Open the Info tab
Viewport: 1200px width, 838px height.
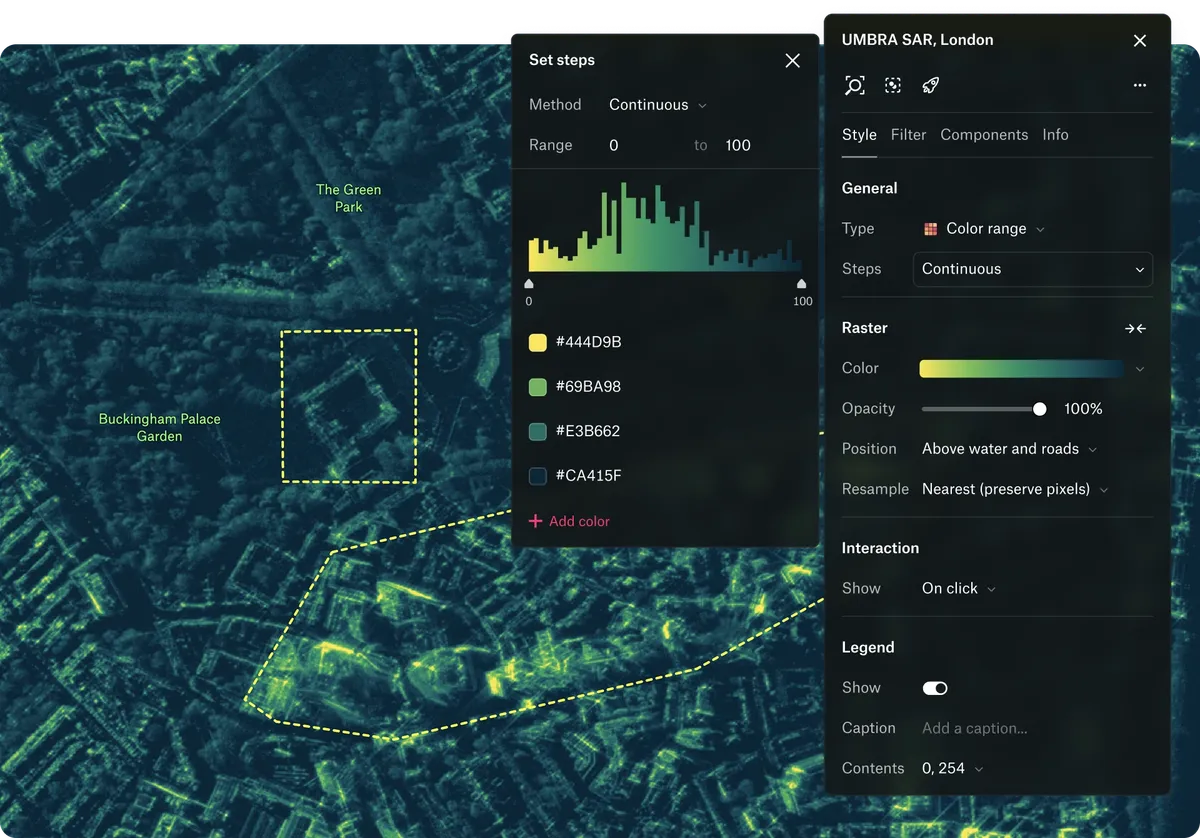click(1055, 135)
